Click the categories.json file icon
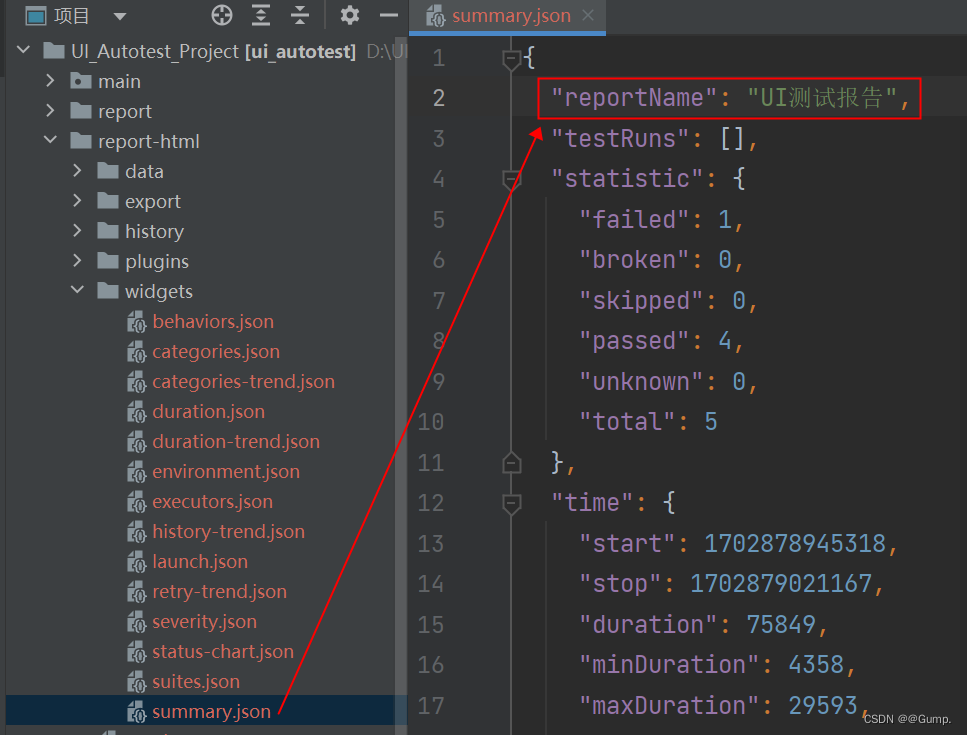Image resolution: width=967 pixels, height=735 pixels. pyautogui.click(x=136, y=352)
